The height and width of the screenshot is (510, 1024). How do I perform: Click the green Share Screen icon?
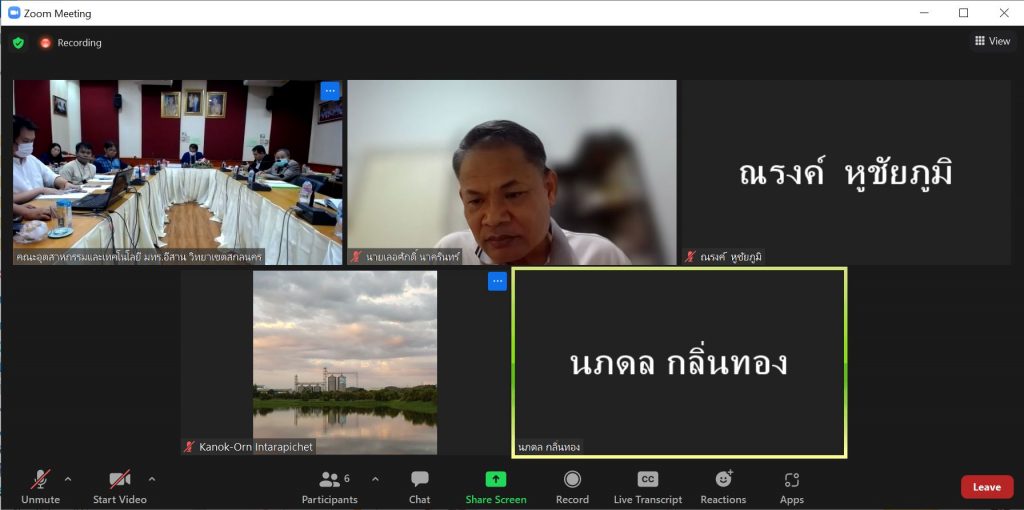click(496, 480)
